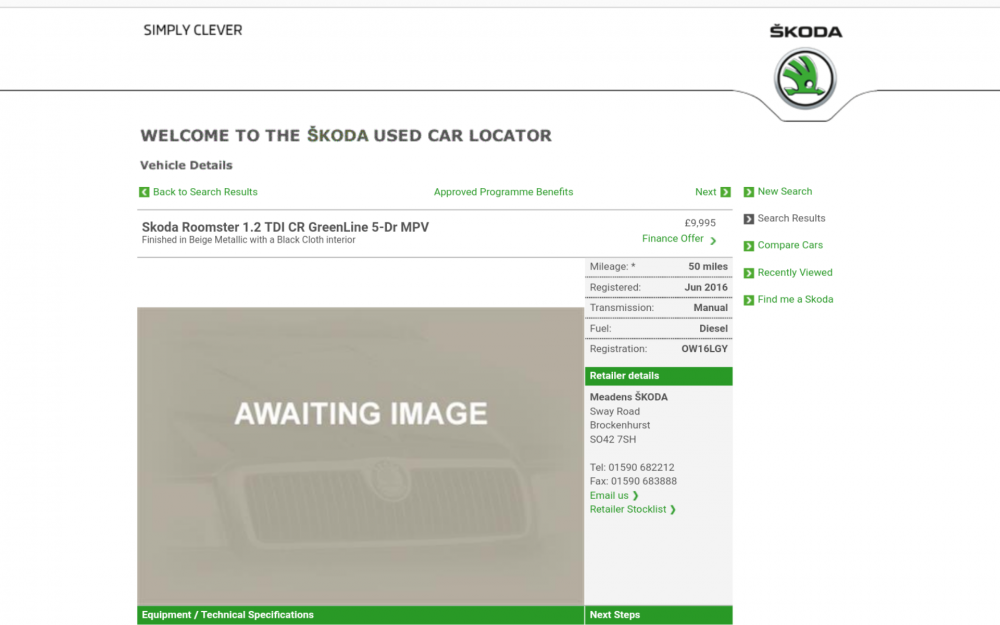Click the £9,995 price
The height and width of the screenshot is (625, 1000).
(700, 223)
